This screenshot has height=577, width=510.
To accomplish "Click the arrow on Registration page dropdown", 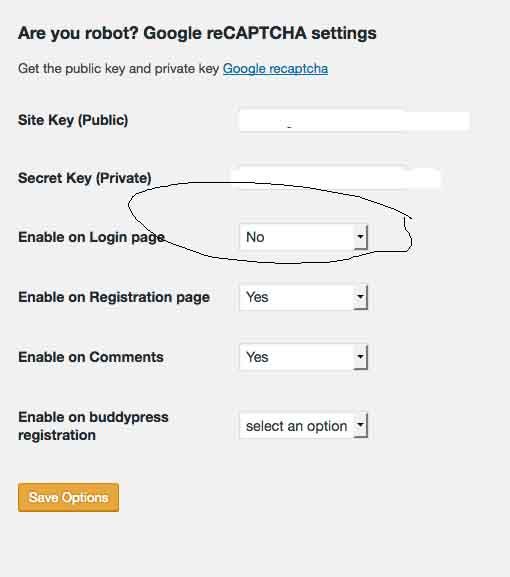I will point(361,297).
